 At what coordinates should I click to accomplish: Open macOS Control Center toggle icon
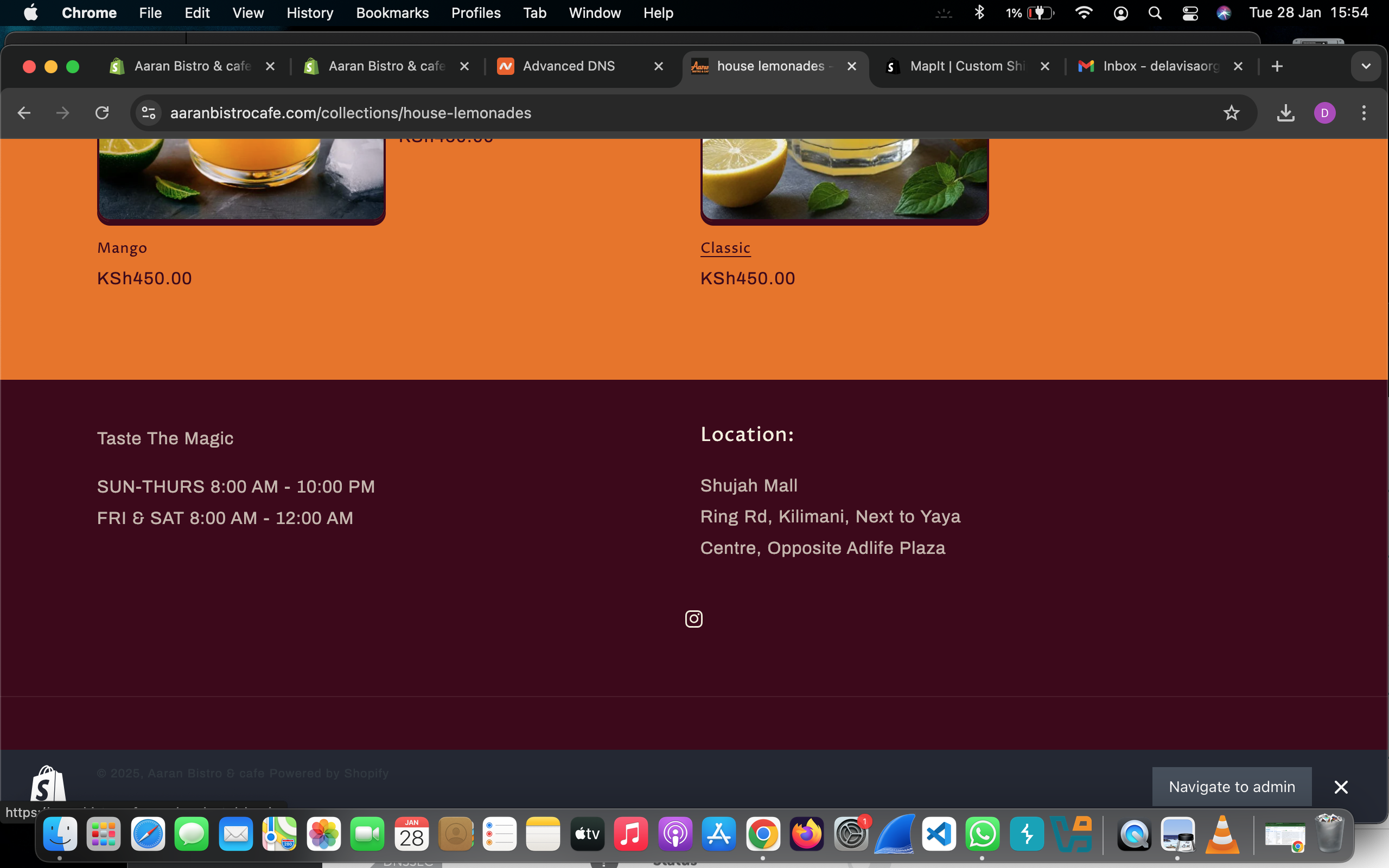[x=1190, y=13]
